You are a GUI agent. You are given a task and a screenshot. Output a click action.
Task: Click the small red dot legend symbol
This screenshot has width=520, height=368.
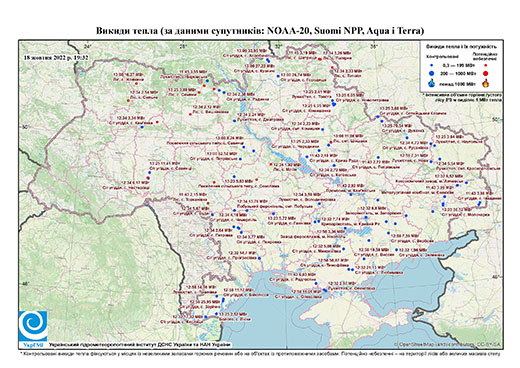[x=486, y=66]
